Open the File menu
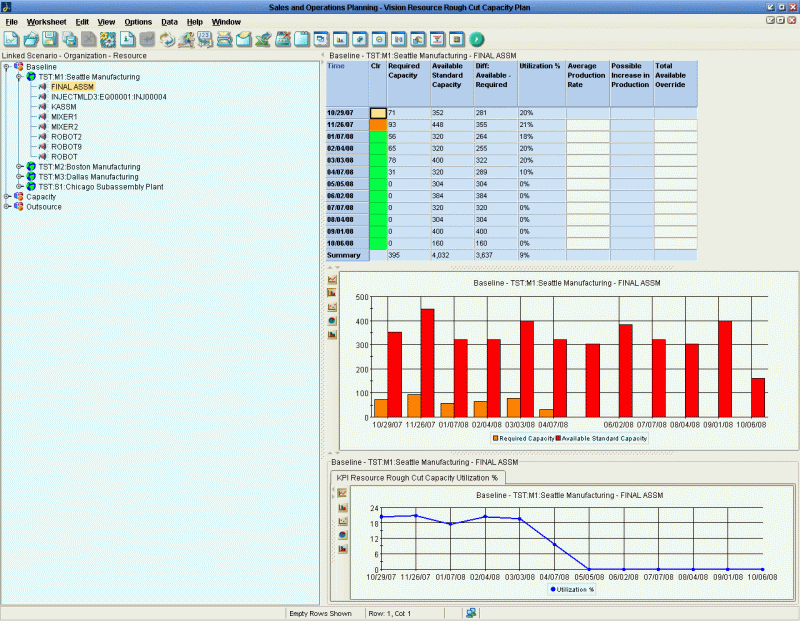 point(11,22)
